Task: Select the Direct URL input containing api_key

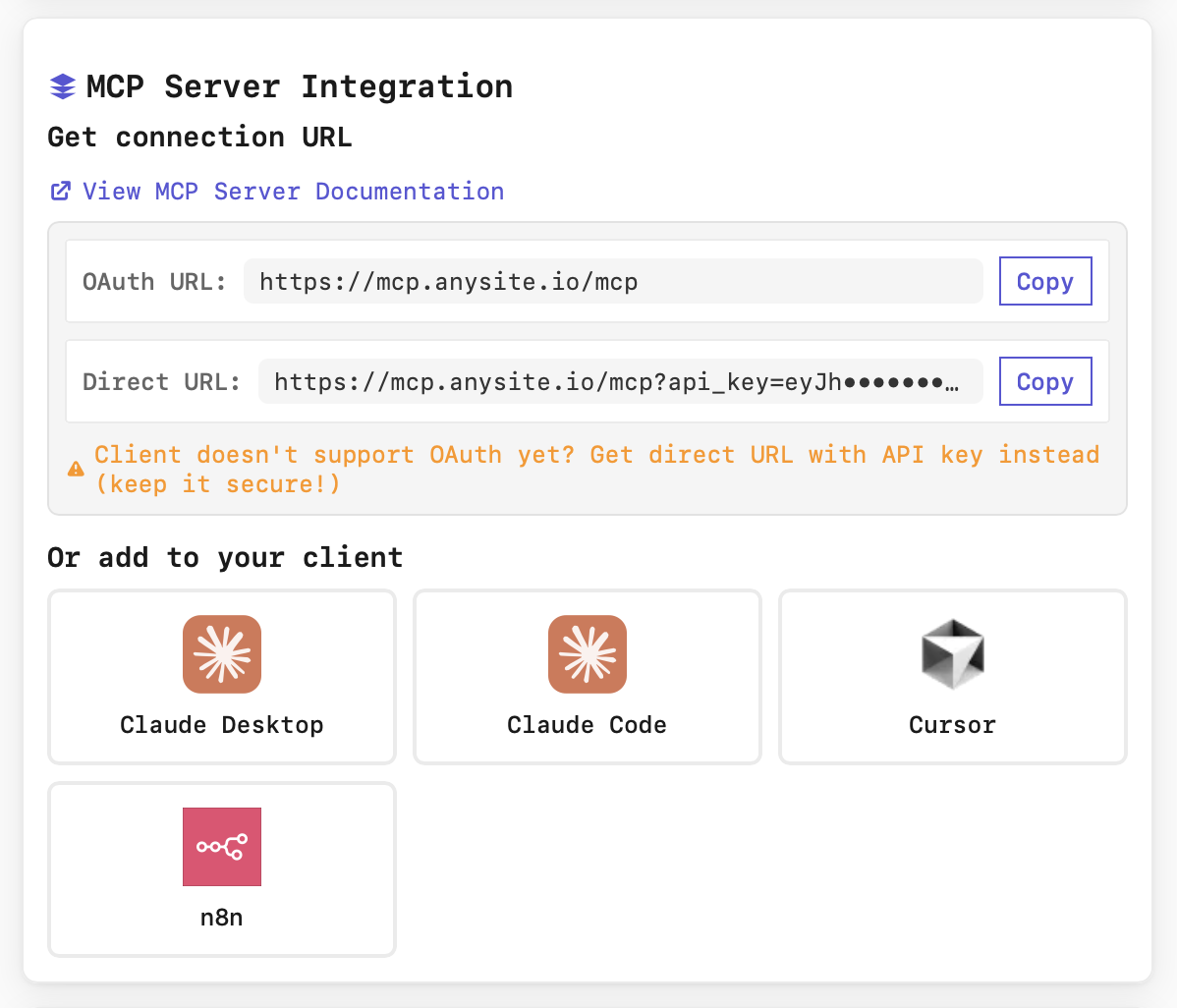Action: [x=619, y=381]
